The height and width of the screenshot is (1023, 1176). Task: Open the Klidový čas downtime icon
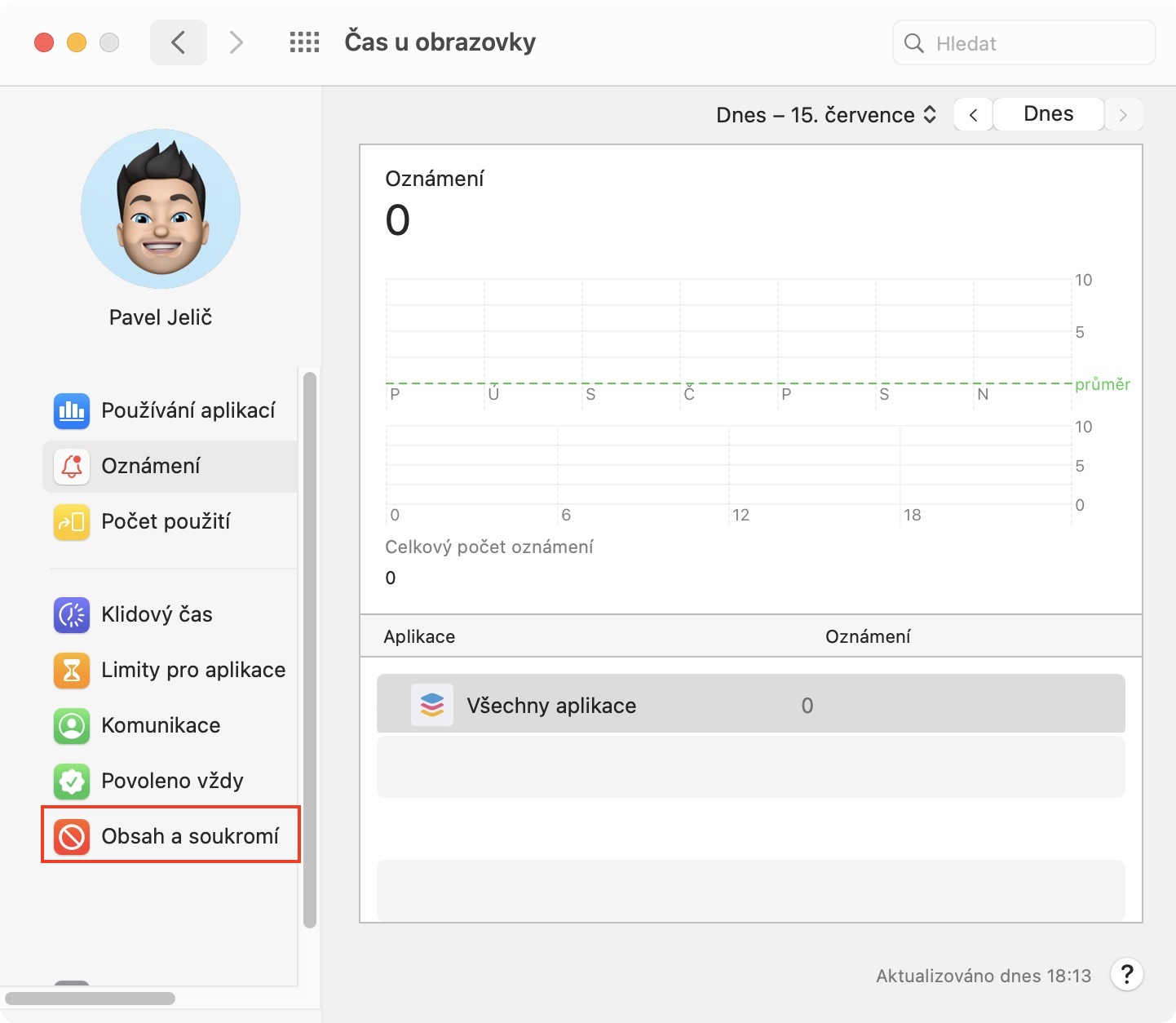[72, 614]
